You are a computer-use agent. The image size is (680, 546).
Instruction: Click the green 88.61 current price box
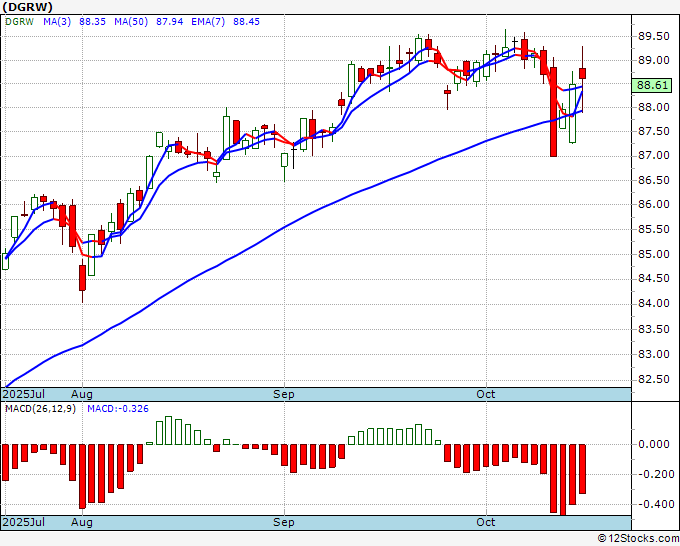[652, 85]
